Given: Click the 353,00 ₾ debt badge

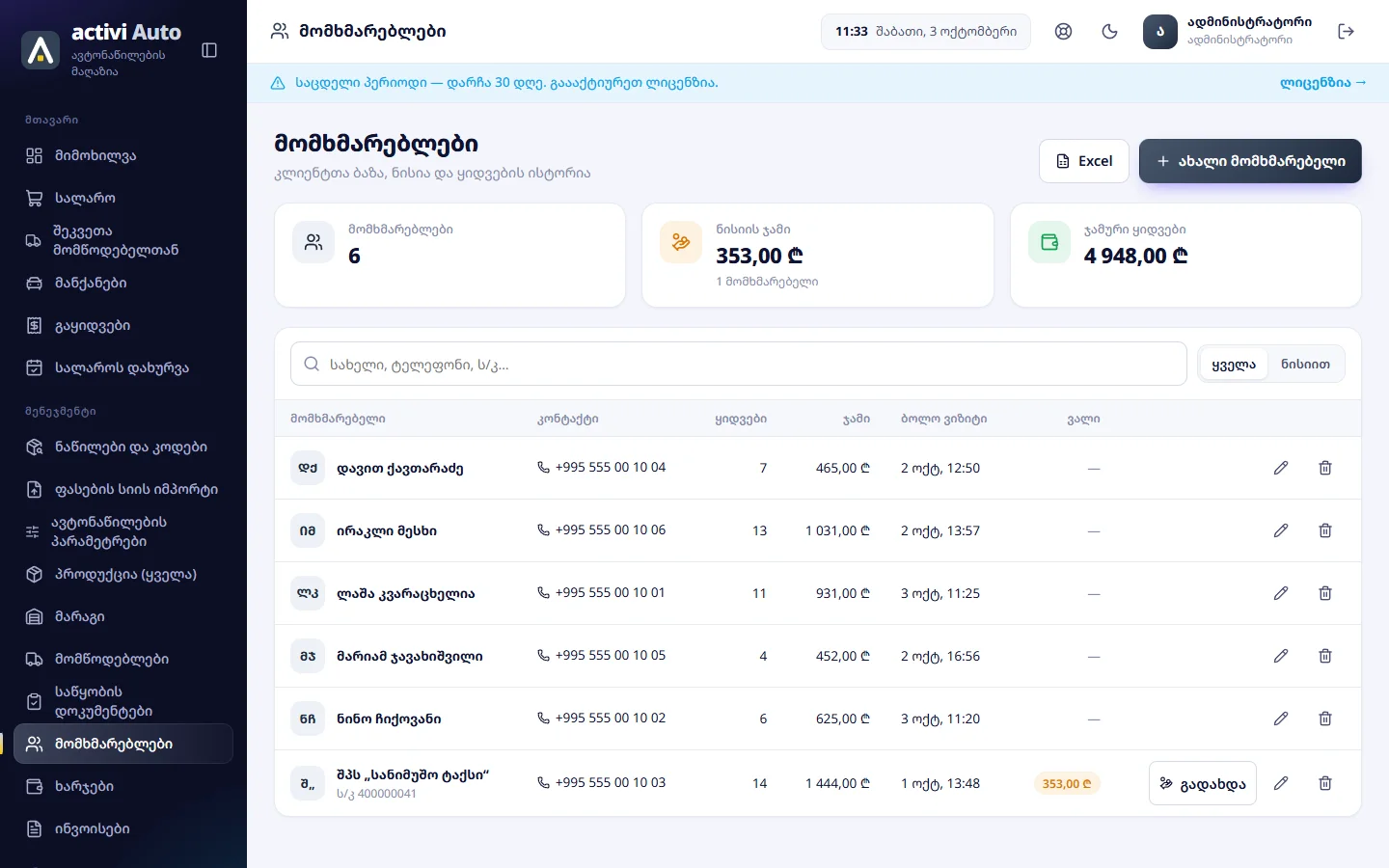Looking at the screenshot, I should point(1067,784).
